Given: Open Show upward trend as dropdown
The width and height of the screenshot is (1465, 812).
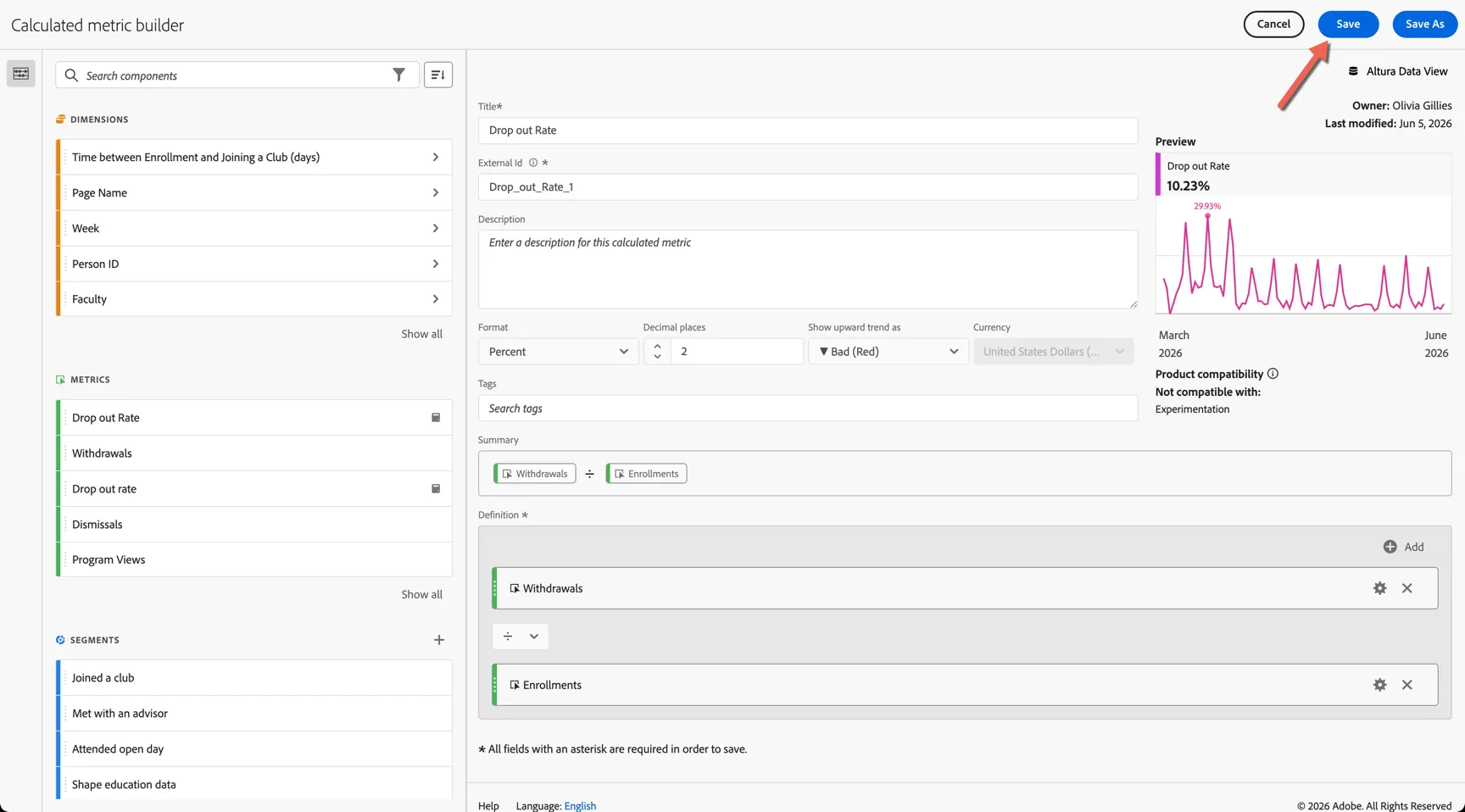Looking at the screenshot, I should tap(888, 352).
